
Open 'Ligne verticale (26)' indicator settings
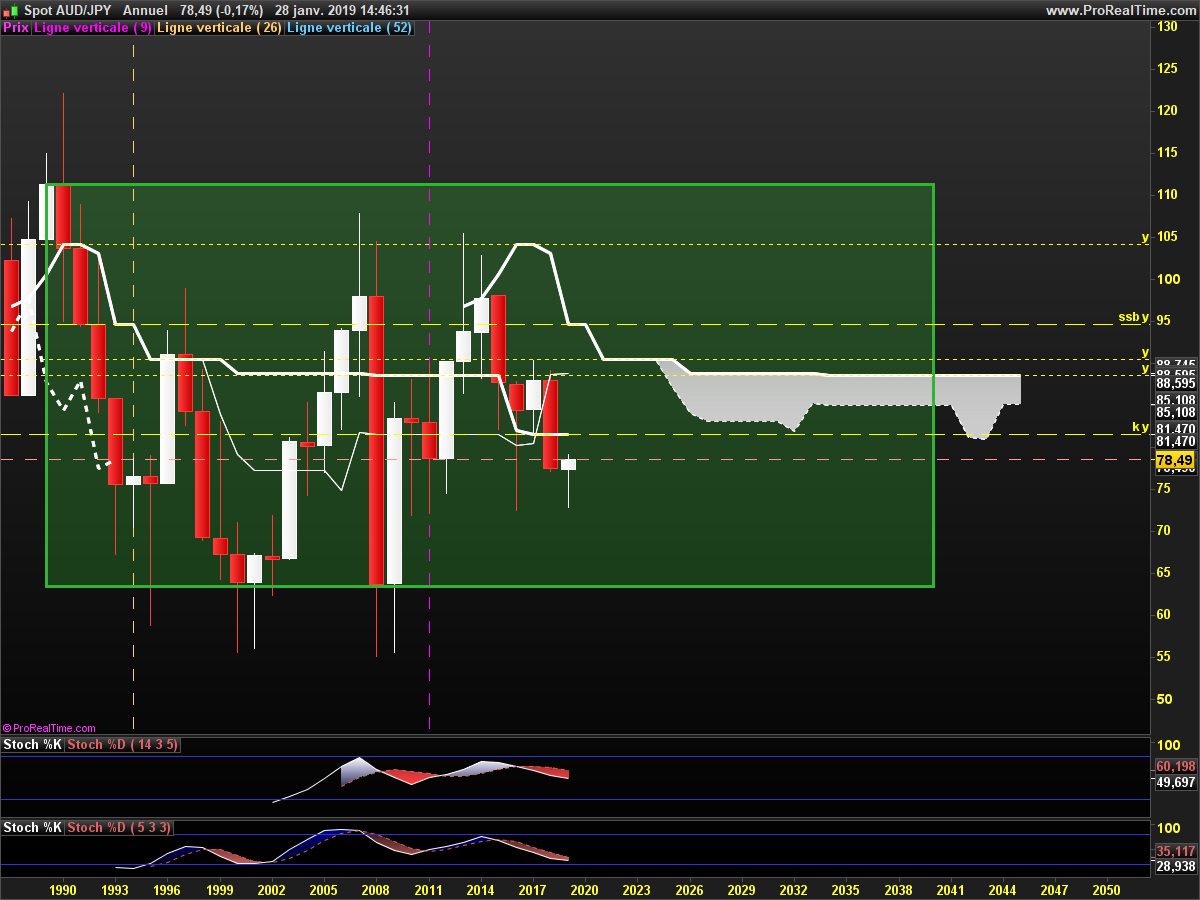220,28
